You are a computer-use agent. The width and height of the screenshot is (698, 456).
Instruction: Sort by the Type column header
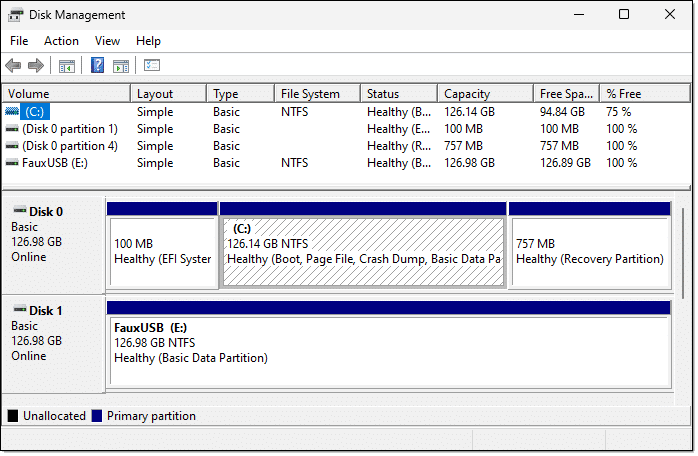(241, 94)
